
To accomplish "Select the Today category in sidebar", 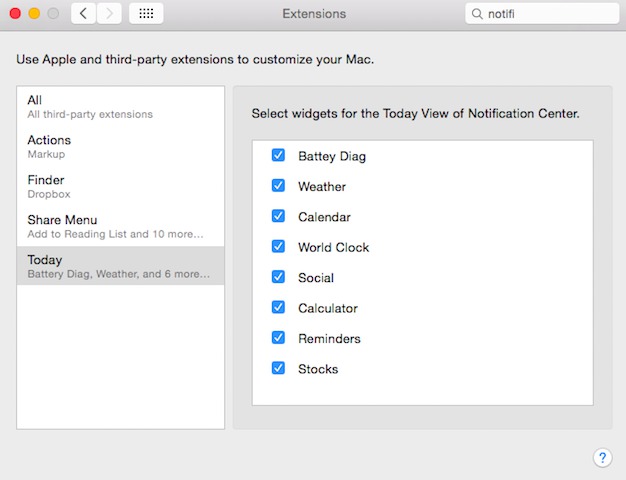I will coord(120,266).
